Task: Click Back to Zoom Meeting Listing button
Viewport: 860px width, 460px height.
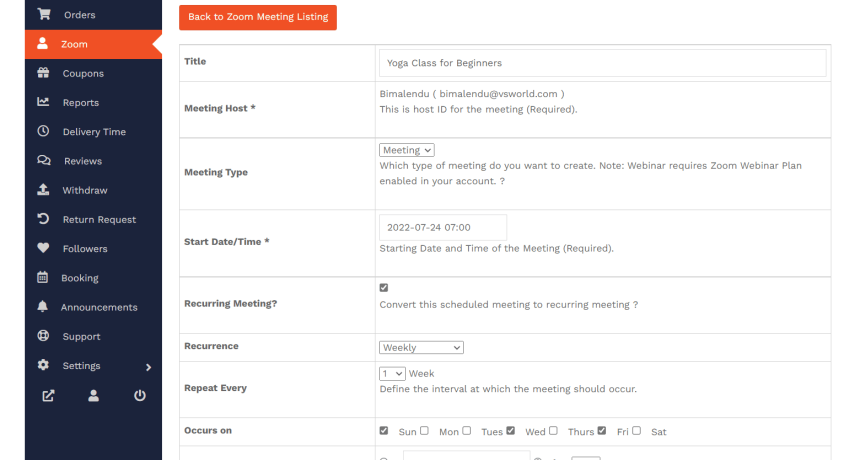Action: (x=258, y=17)
